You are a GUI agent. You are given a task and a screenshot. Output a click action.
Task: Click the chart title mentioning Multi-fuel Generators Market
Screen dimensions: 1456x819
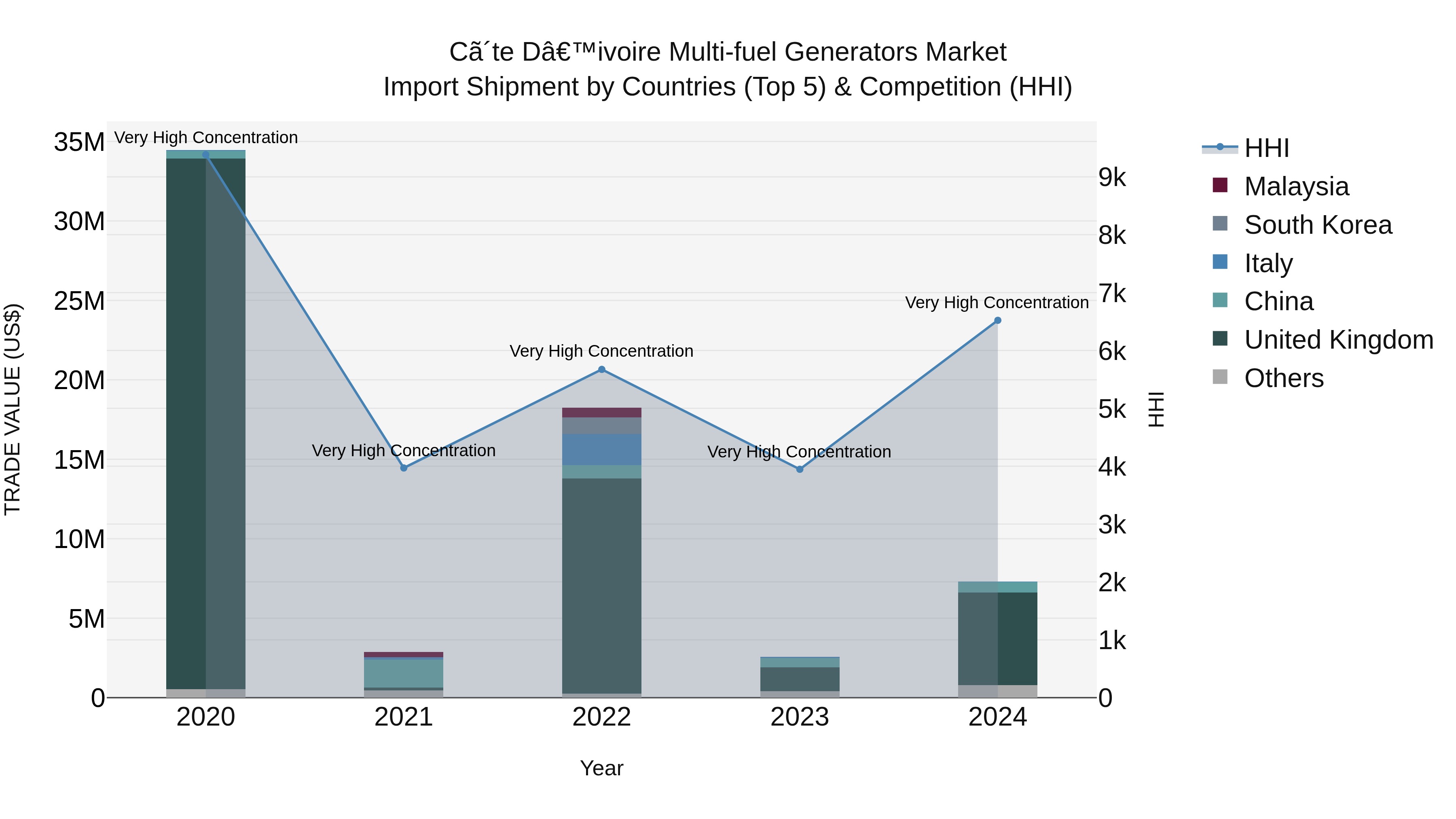(728, 52)
